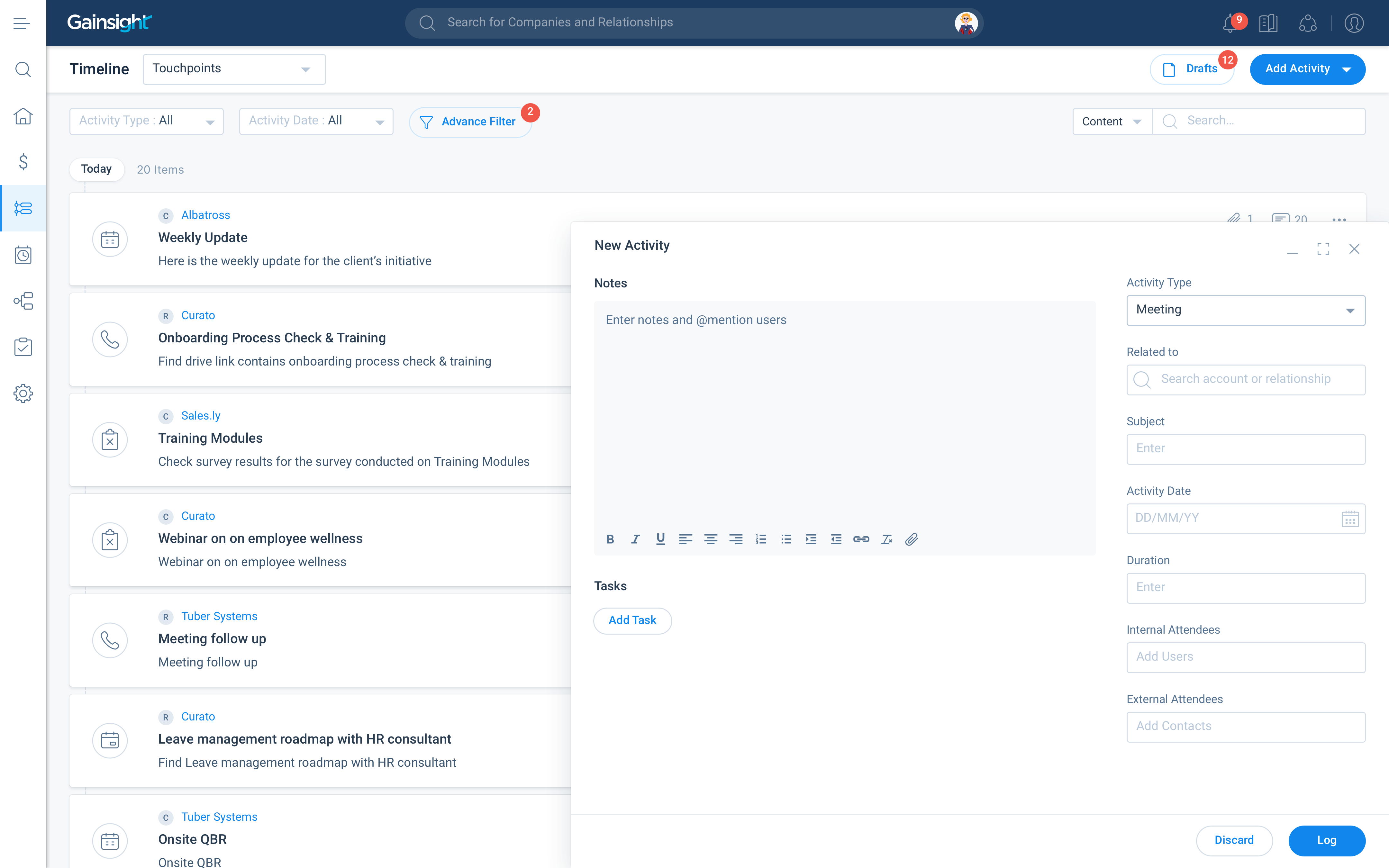Expand the Activity Type Meeting dropdown

pos(1246,310)
